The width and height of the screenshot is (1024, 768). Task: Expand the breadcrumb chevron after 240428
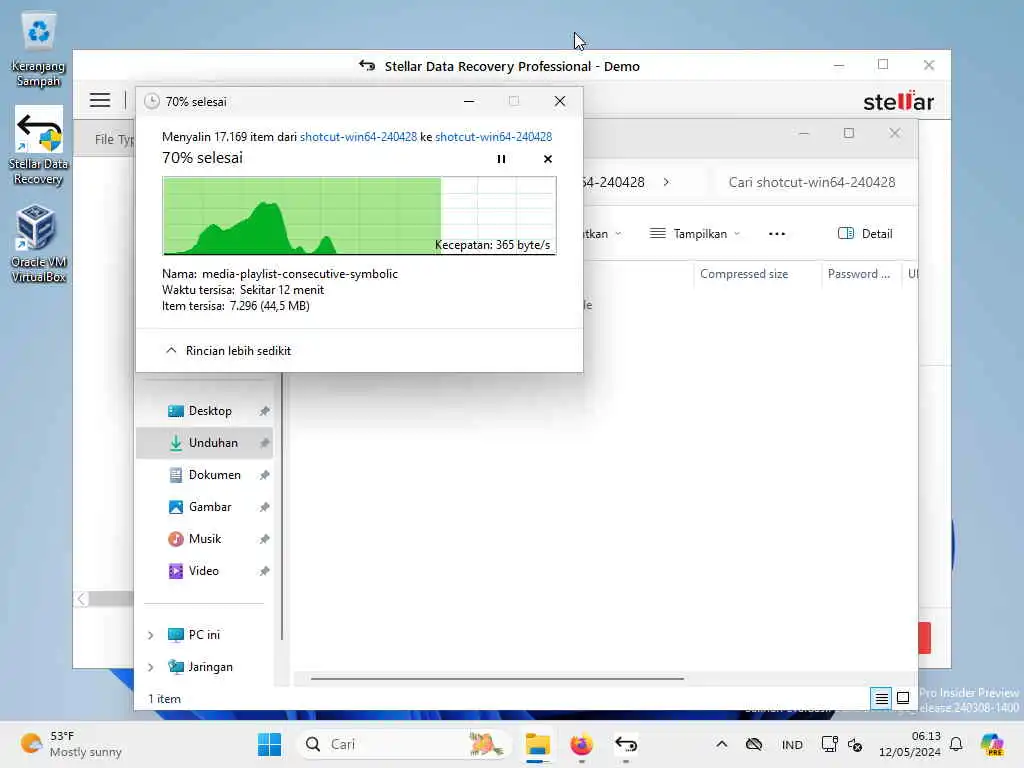(x=666, y=182)
